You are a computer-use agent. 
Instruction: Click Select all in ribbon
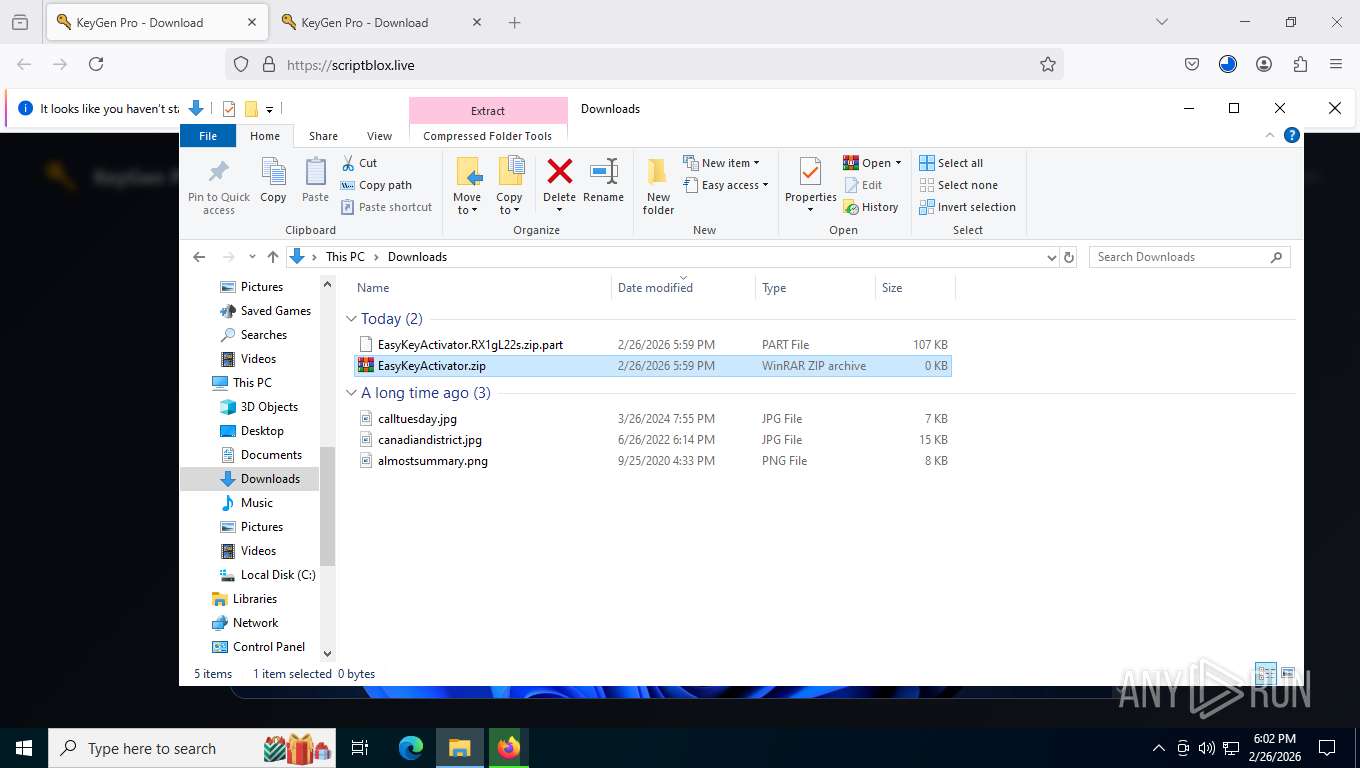951,163
